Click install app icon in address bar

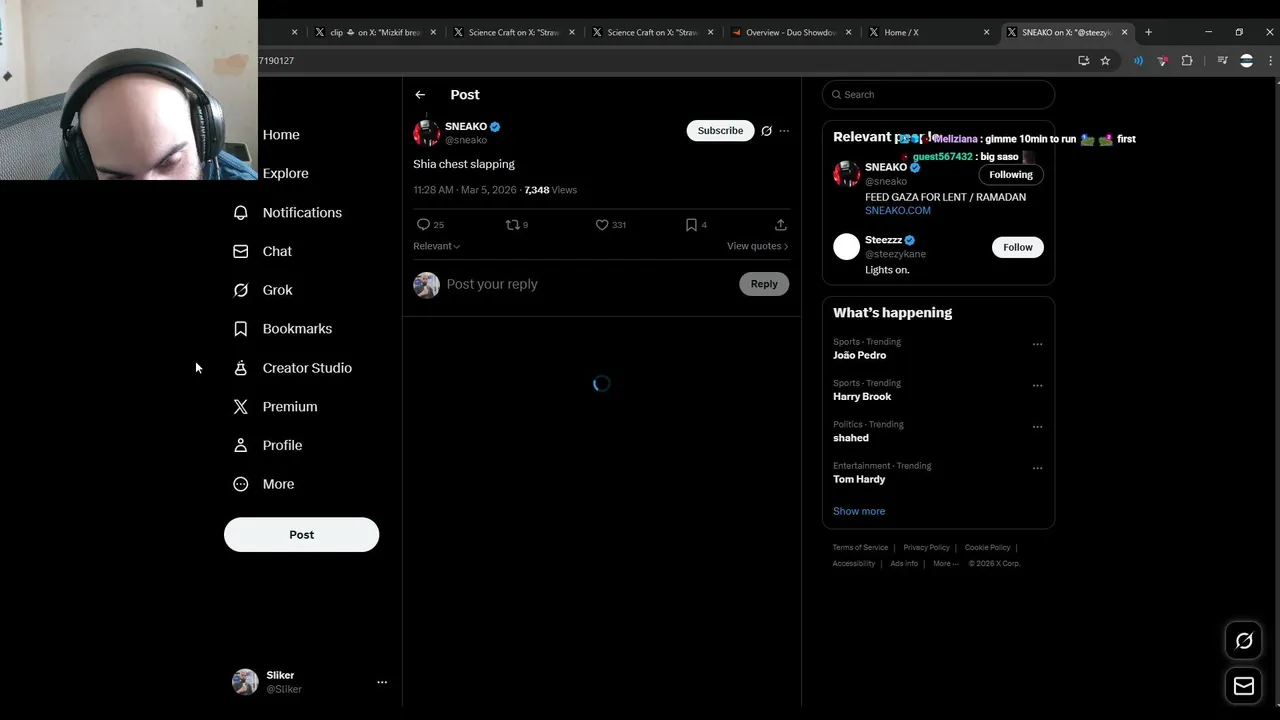click(1083, 61)
